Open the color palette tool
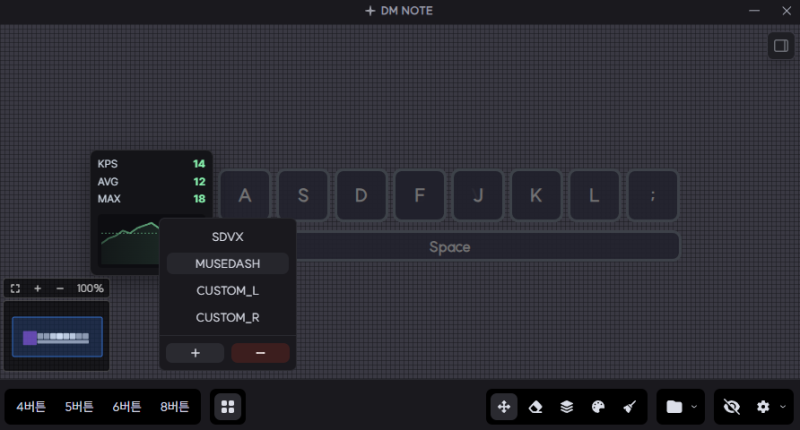Screen dimensions: 800x430 (x=598, y=407)
